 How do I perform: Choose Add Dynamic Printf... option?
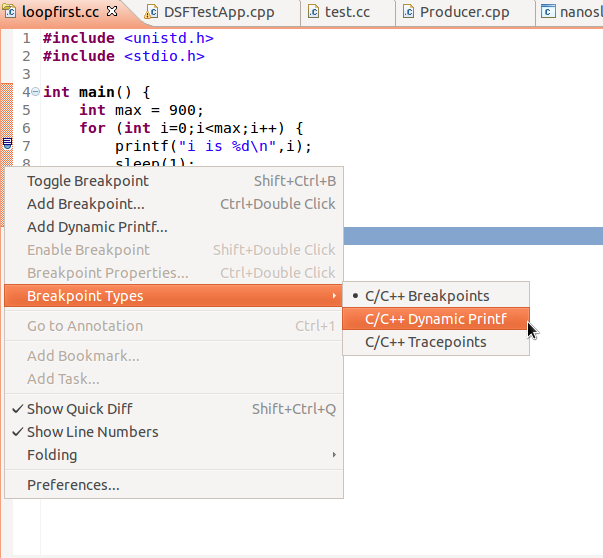click(x=174, y=227)
